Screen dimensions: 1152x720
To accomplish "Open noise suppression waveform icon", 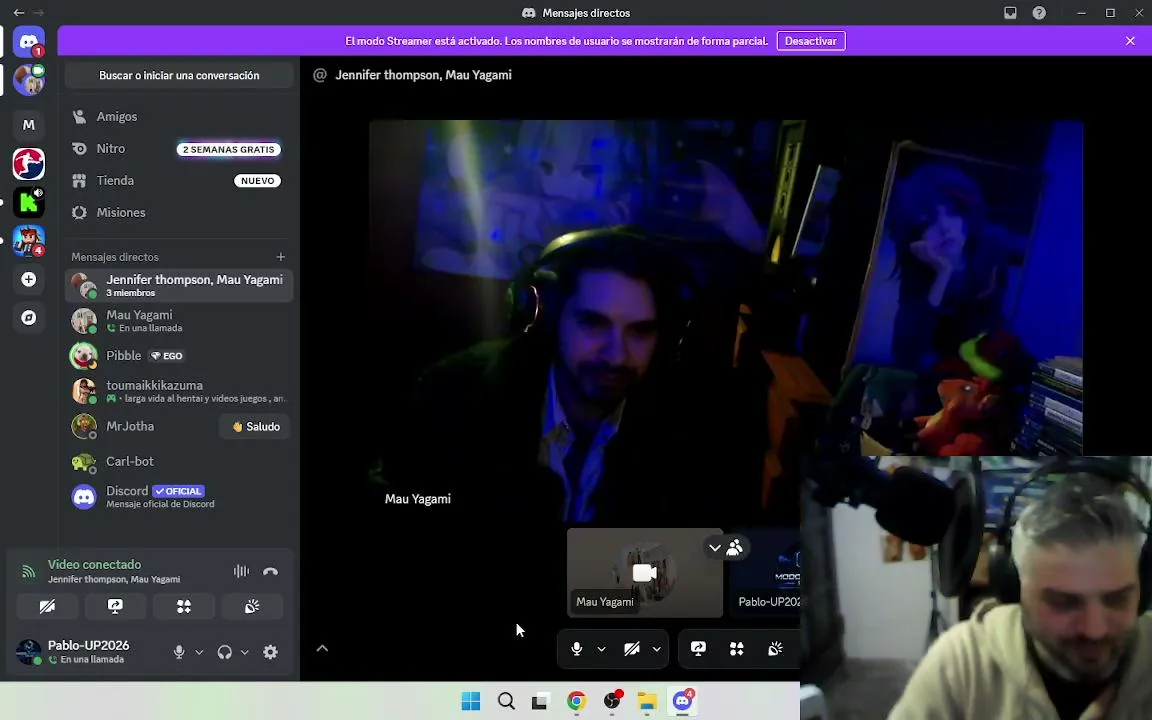I will pos(241,571).
